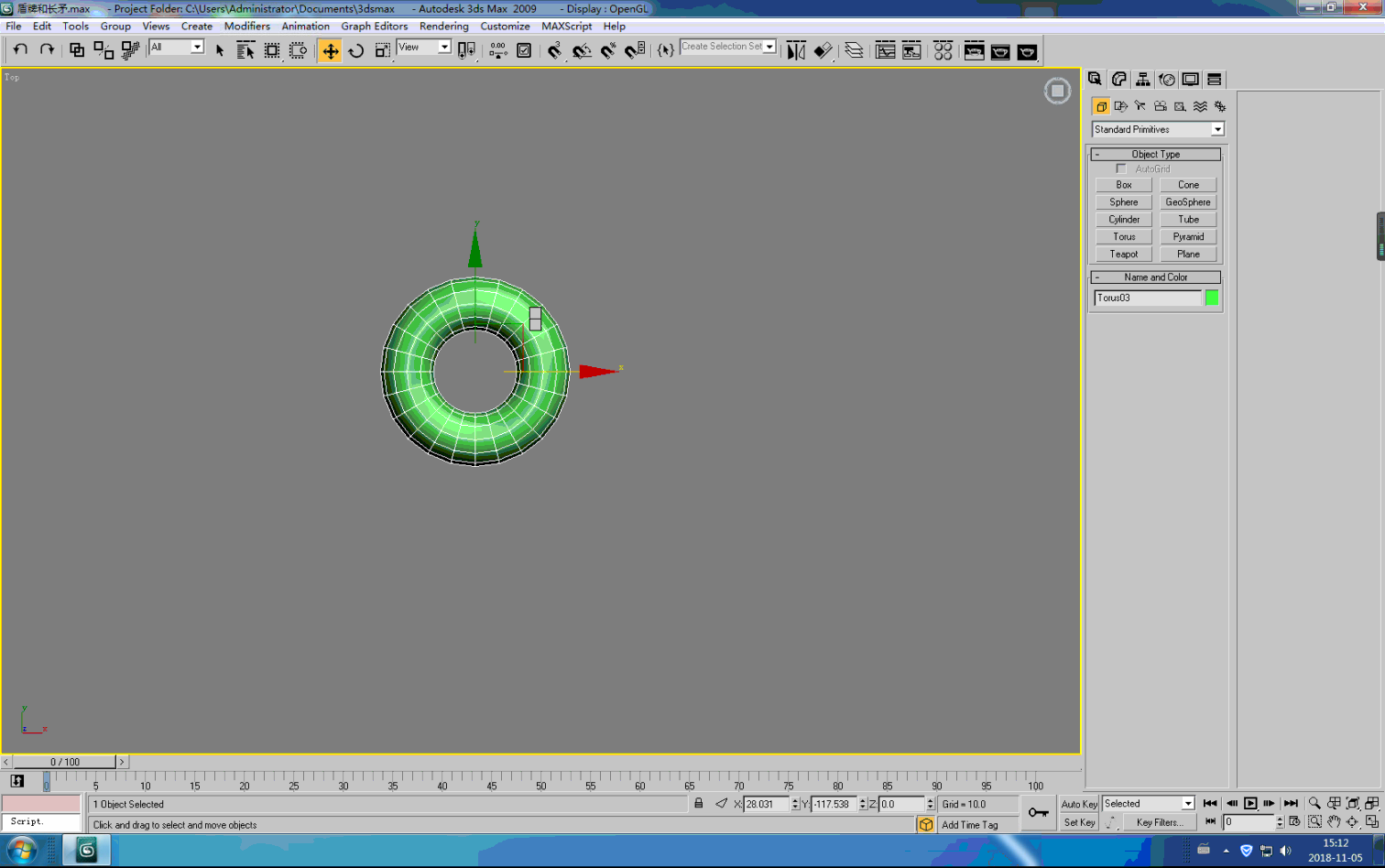Open the Modifiers menu

[247, 26]
